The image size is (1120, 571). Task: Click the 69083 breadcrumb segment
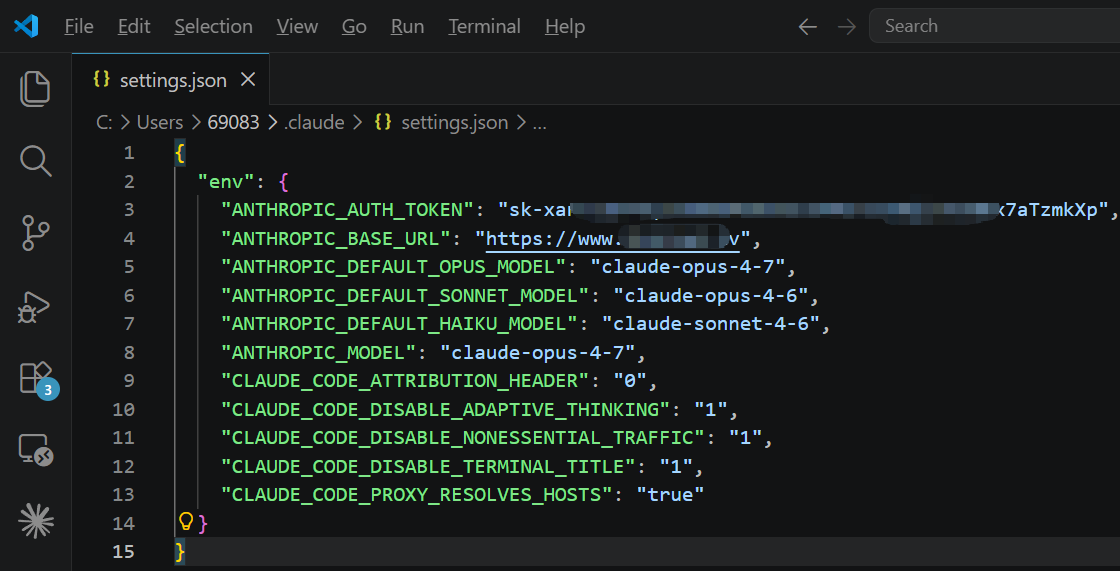point(234,123)
